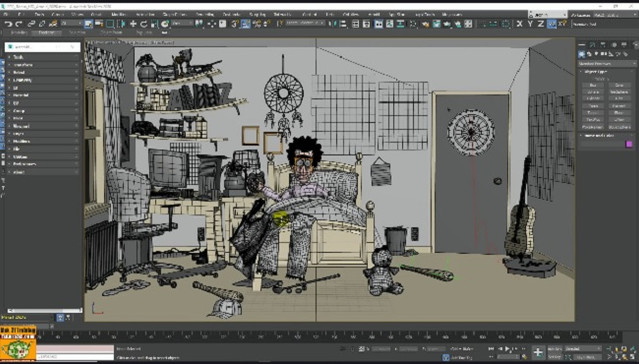Image resolution: width=639 pixels, height=364 pixels.
Task: Select the Lights create category
Action: point(596,54)
